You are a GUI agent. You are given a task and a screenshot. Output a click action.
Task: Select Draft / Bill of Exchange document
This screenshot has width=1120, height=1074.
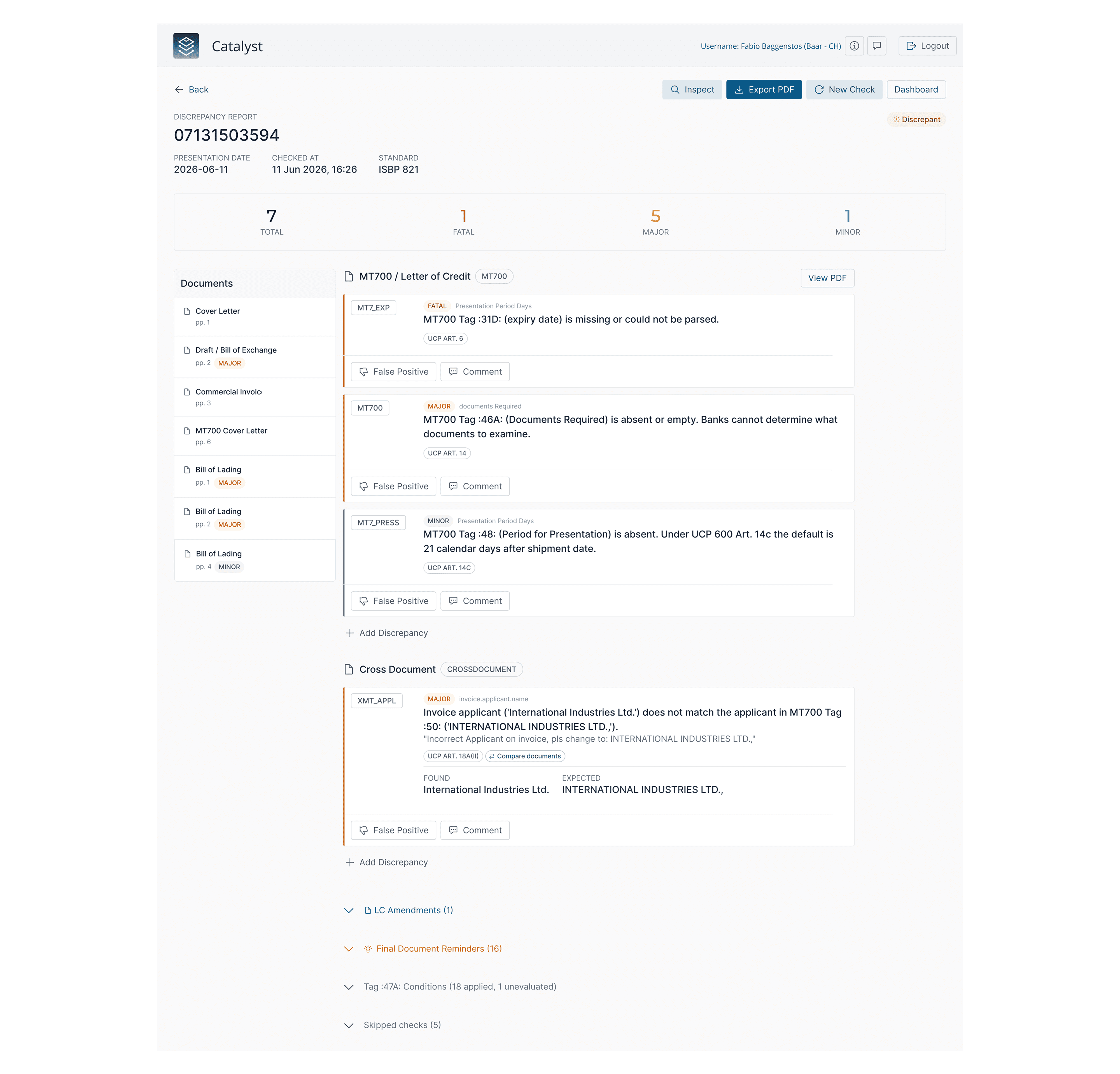click(x=255, y=356)
